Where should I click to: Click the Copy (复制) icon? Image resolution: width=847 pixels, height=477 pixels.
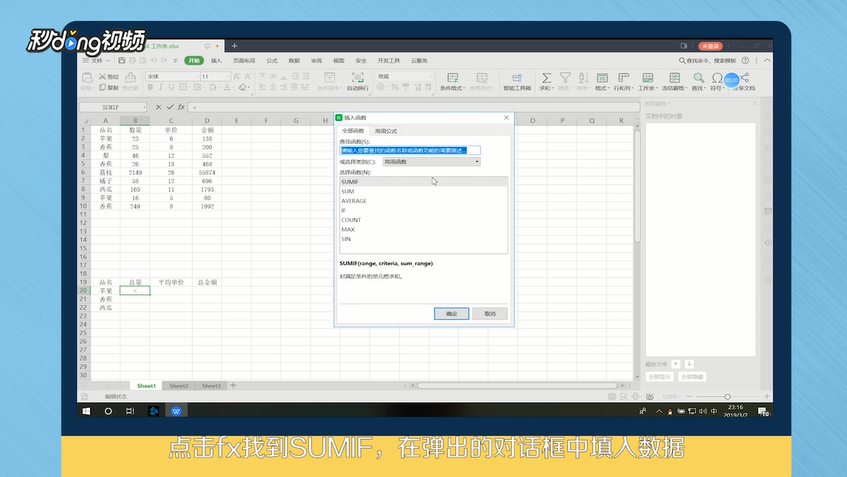click(102, 87)
